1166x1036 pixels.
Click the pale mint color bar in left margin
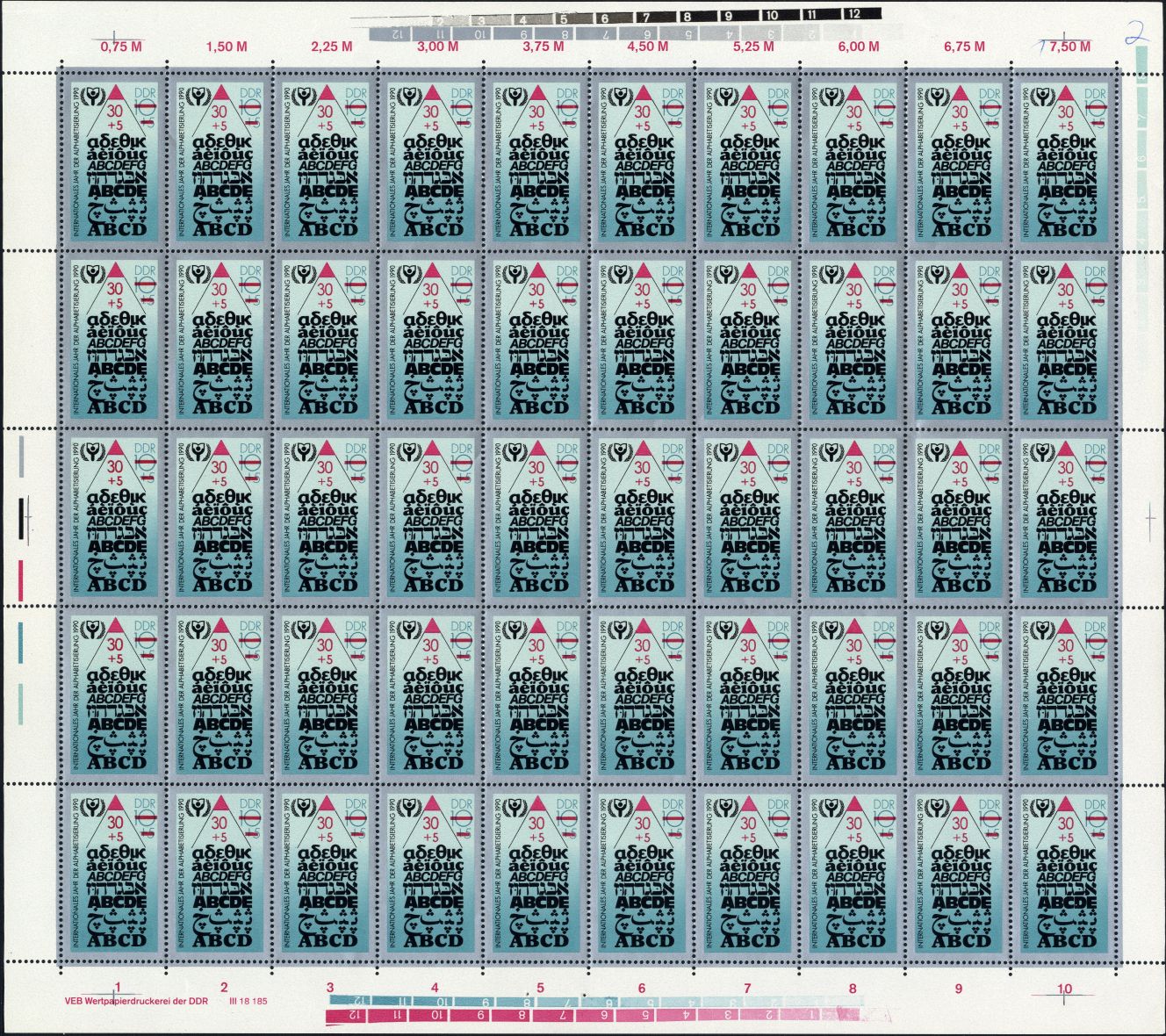click(x=22, y=702)
